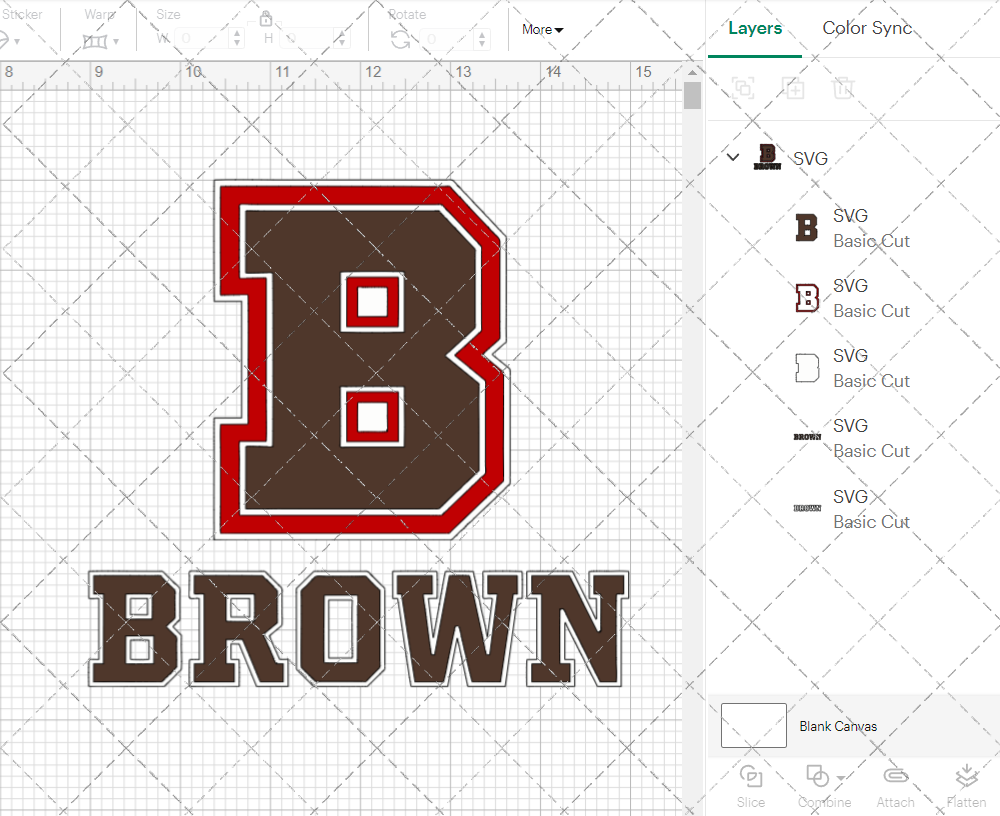The image size is (1000, 816).
Task: Click the duplicate layer icon in Layers panel
Action: (794, 88)
